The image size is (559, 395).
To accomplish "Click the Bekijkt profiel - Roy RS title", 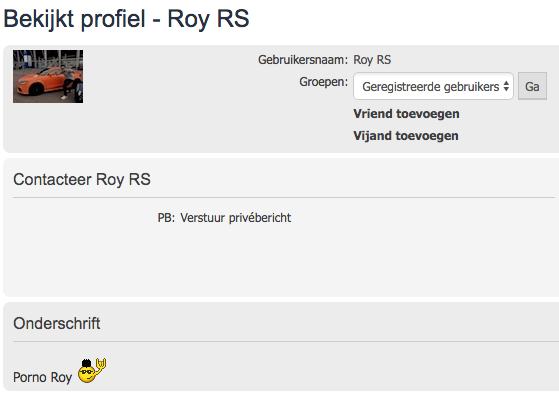I will [126, 19].
